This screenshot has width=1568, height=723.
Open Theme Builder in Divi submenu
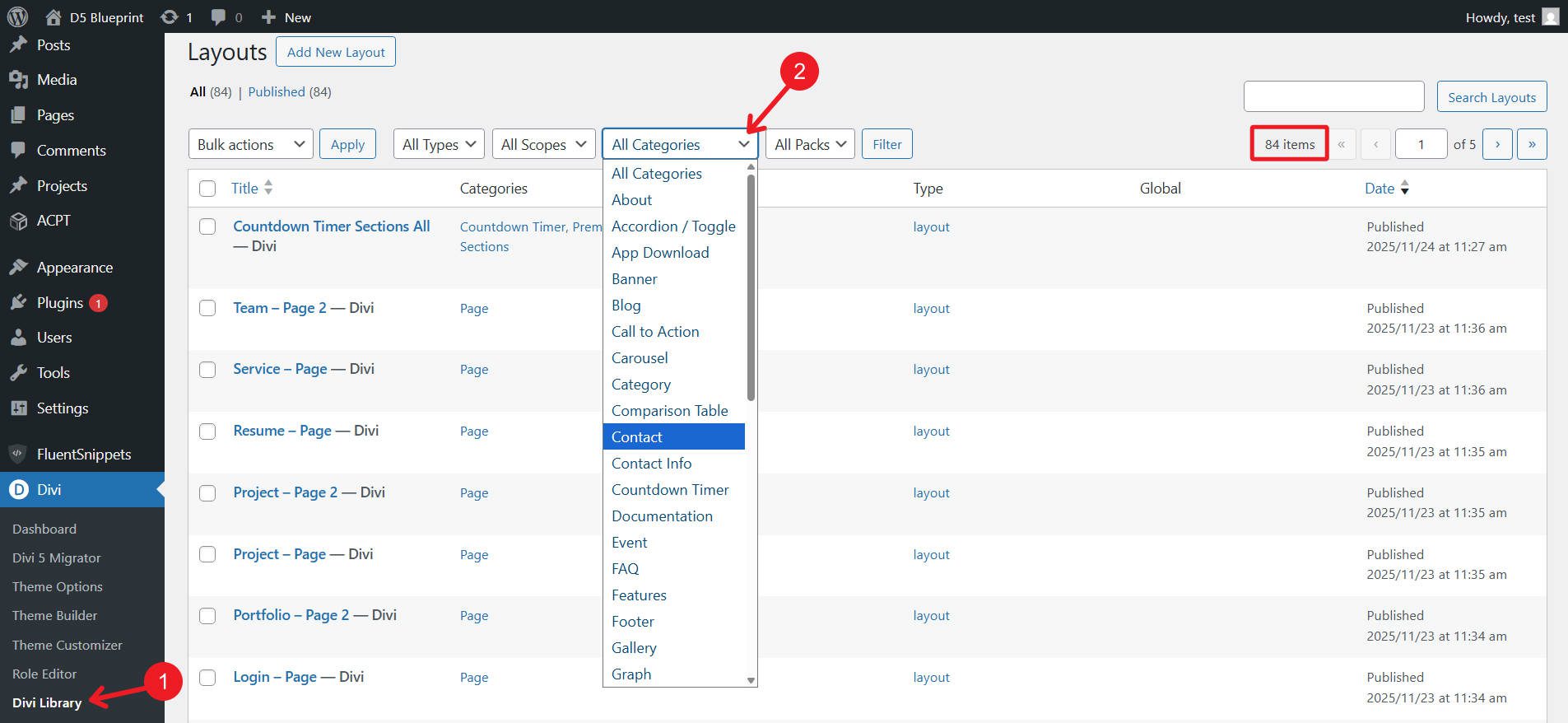[54, 615]
